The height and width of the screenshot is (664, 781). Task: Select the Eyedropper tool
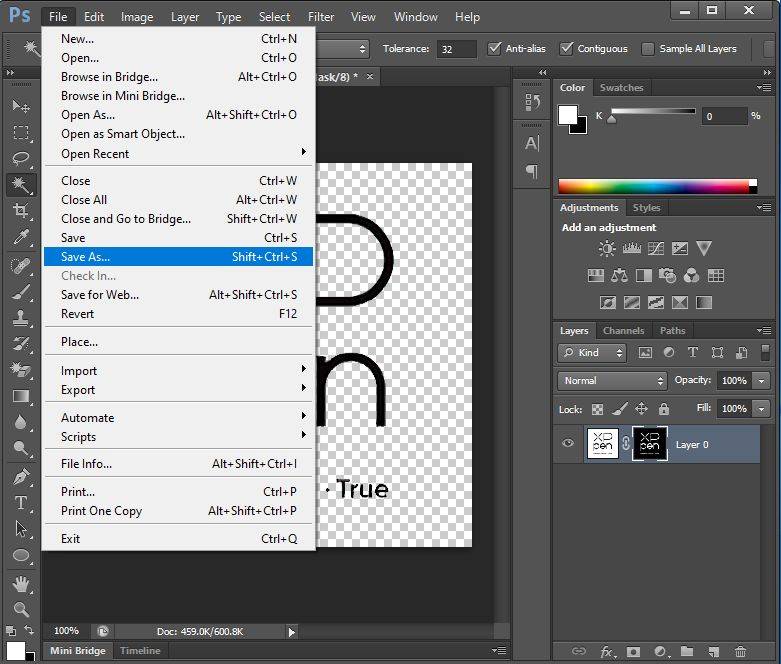(x=20, y=237)
